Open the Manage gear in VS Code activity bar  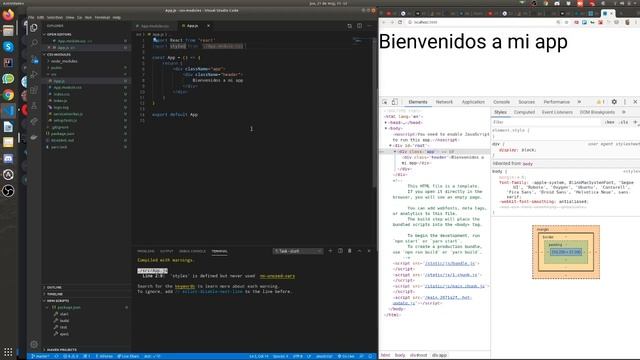click(34, 344)
